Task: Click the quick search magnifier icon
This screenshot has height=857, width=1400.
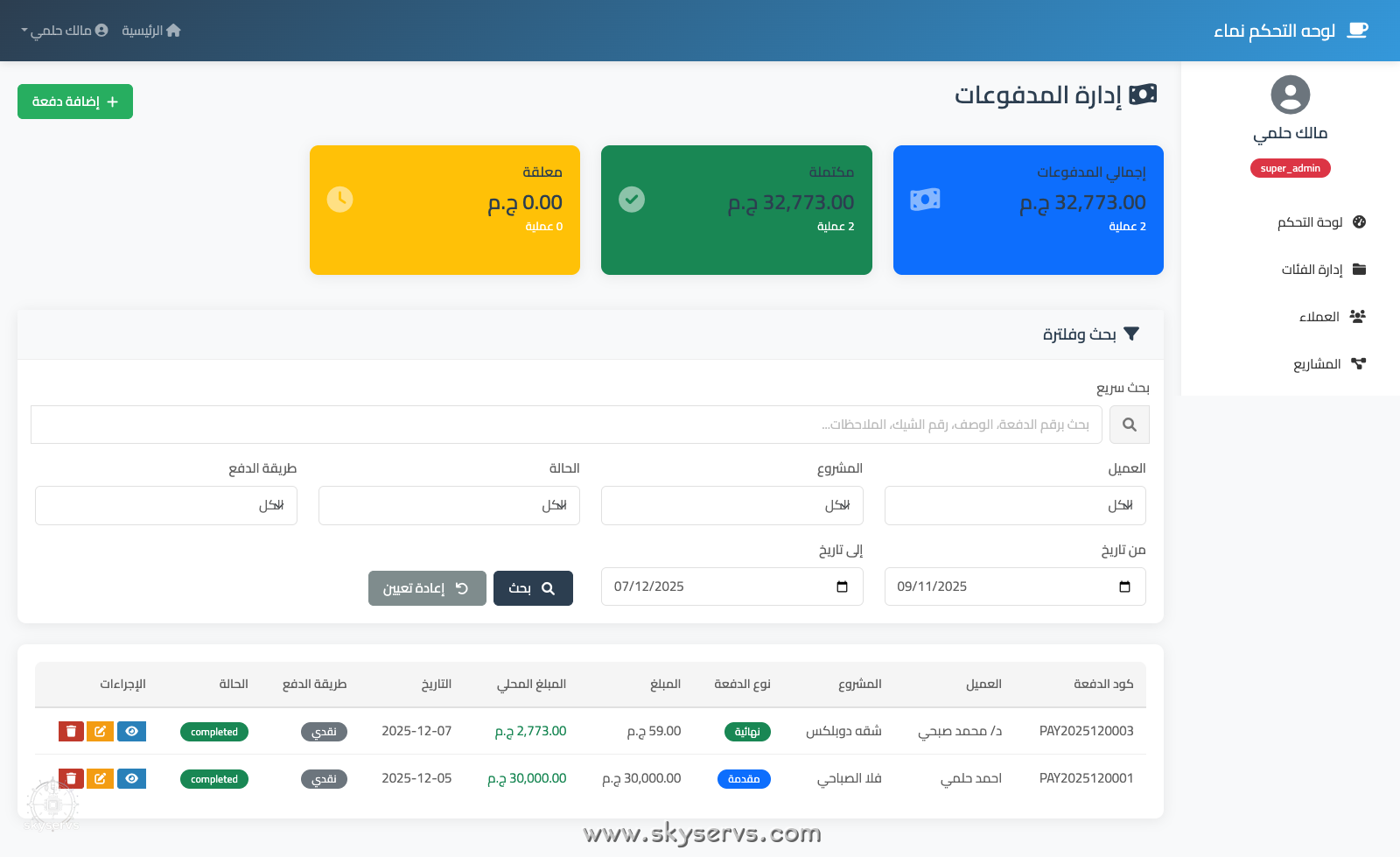Action: 1129,425
